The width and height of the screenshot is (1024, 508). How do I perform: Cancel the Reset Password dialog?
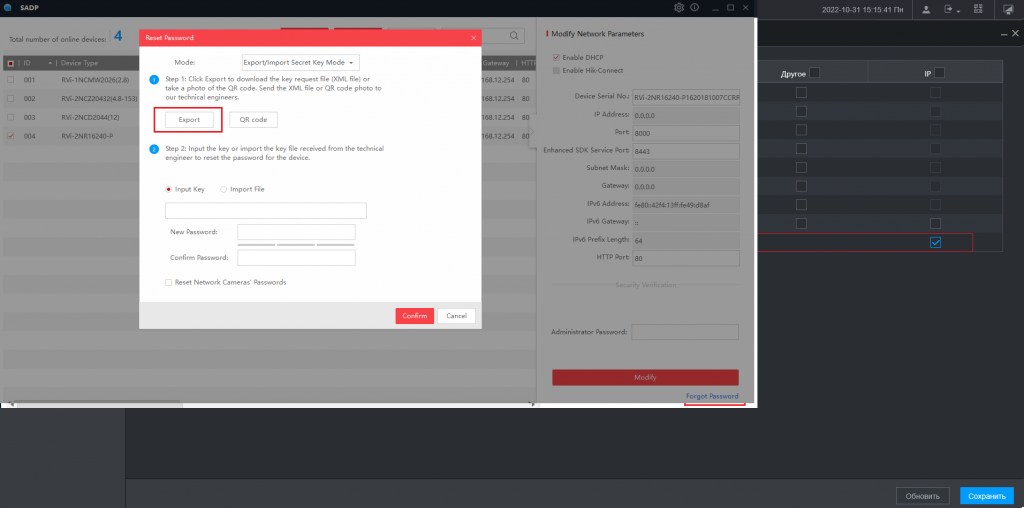(x=456, y=316)
